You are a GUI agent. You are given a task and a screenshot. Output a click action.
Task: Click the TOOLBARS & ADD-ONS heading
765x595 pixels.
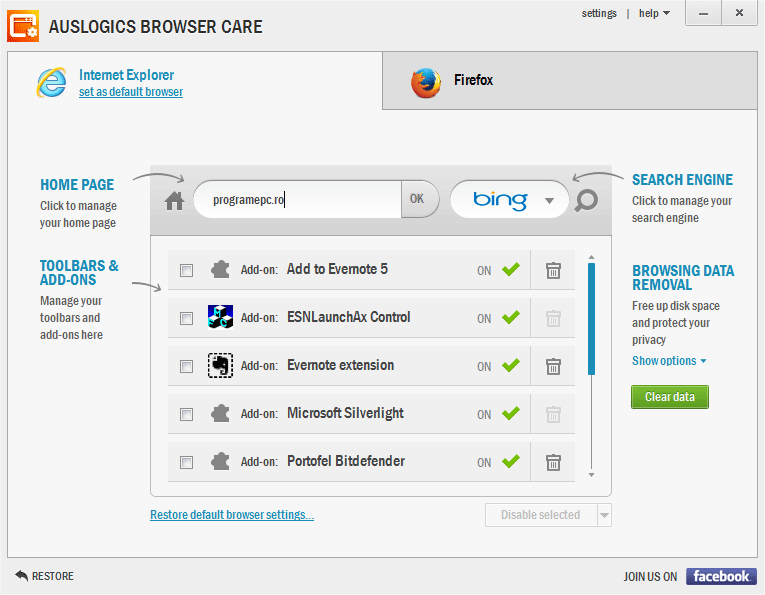coord(79,273)
